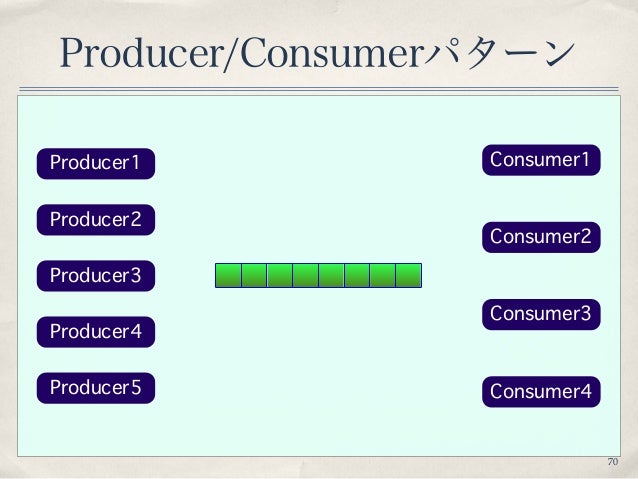Select the second green queue cell
This screenshot has height=479, width=638.
tap(254, 276)
